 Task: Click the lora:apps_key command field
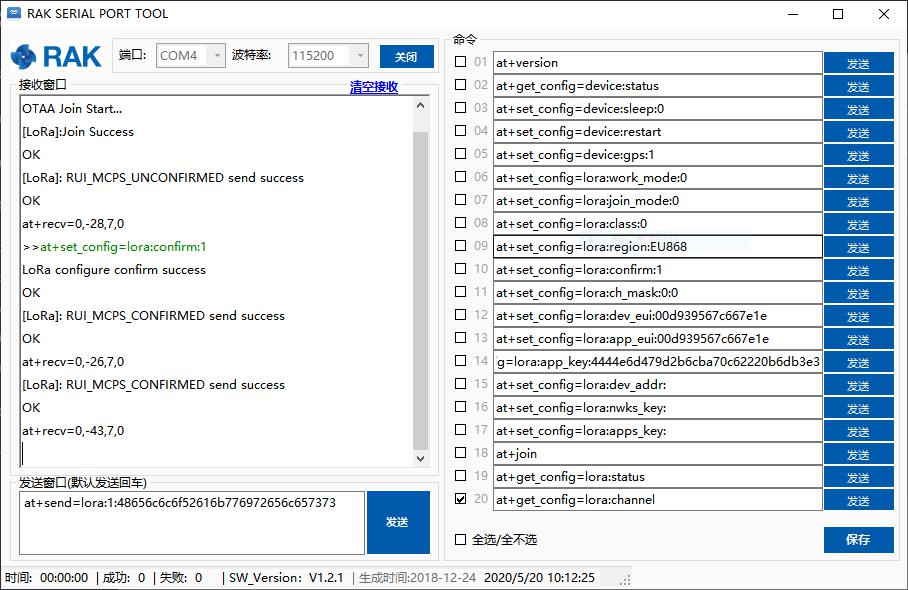click(658, 431)
